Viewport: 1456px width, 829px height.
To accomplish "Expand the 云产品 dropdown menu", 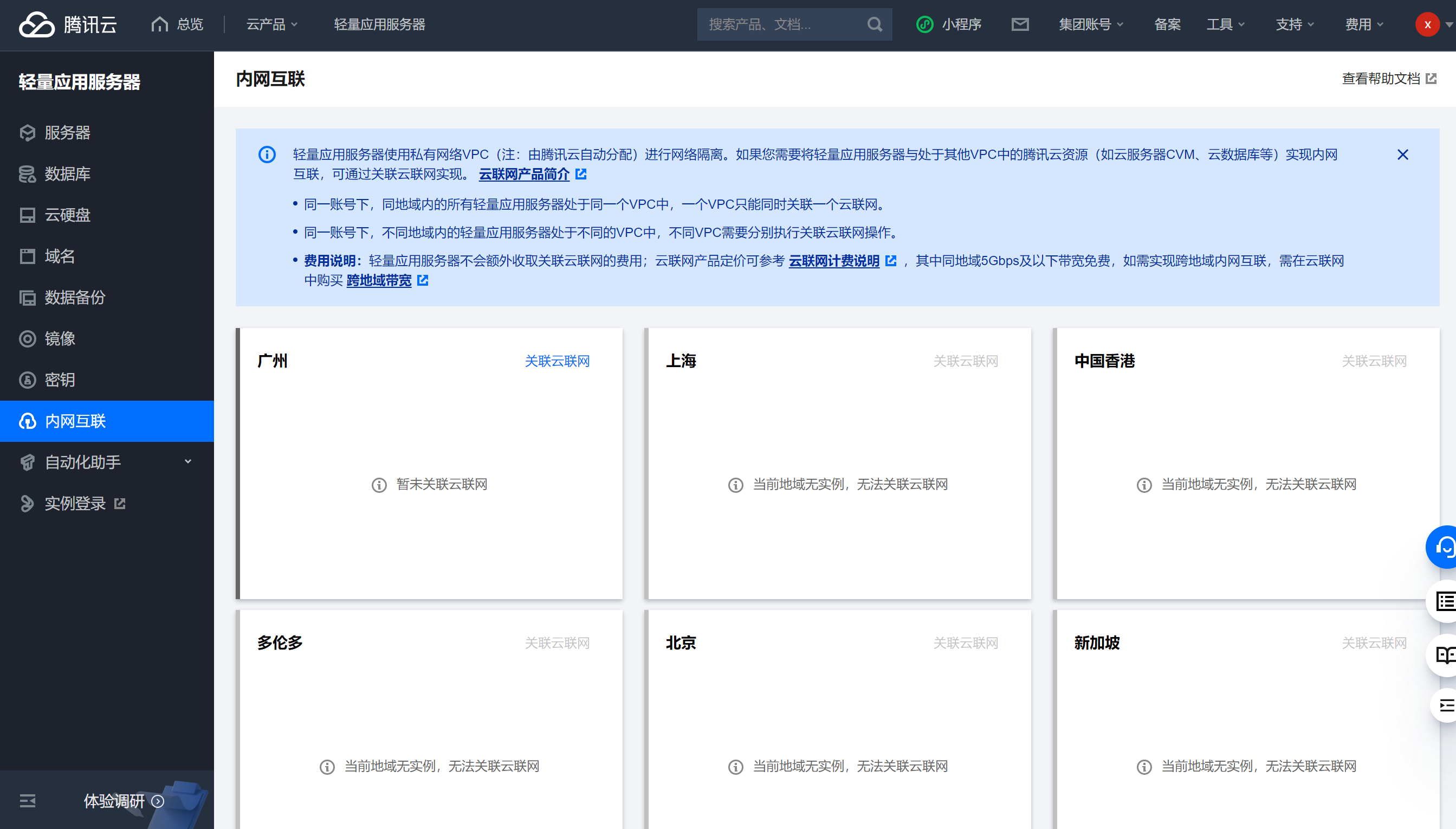I will tap(272, 24).
